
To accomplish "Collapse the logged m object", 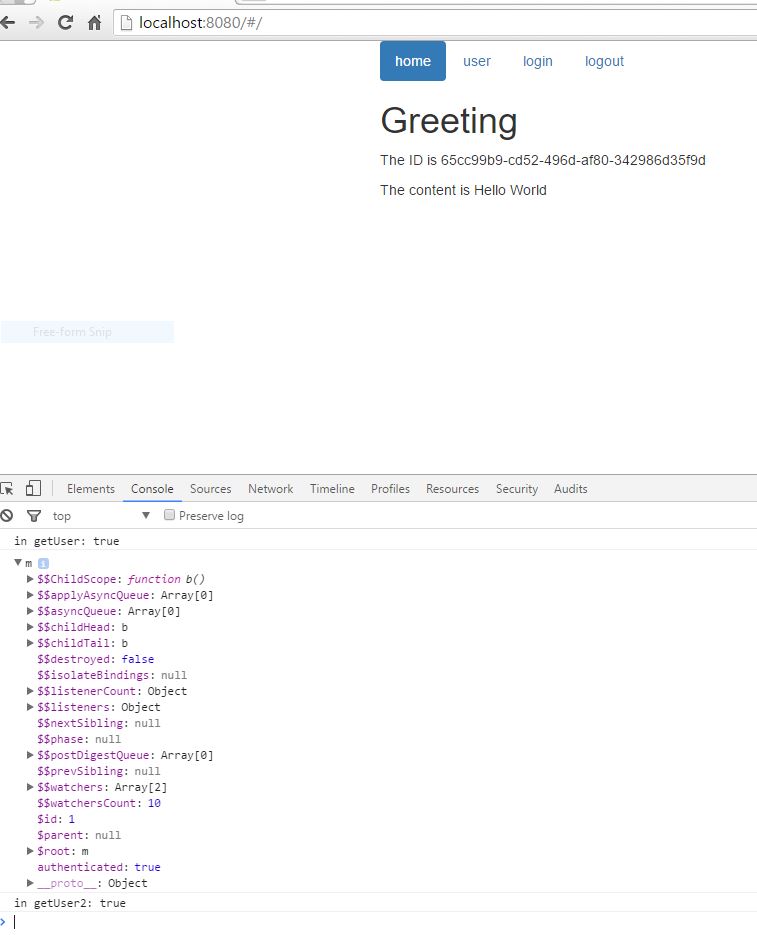I will coord(18,562).
